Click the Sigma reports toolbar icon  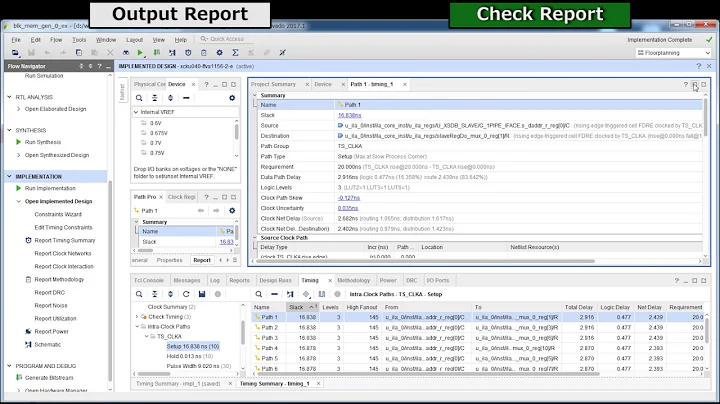tap(235, 53)
